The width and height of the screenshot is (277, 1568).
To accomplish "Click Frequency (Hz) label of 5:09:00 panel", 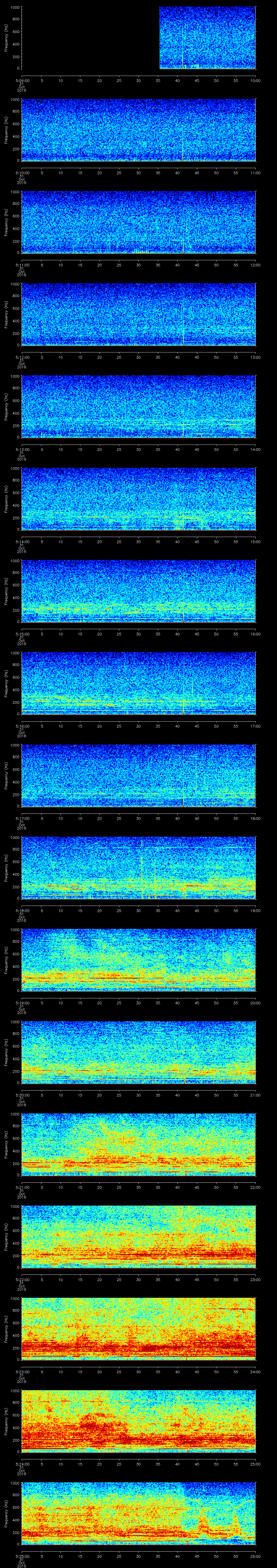I will pos(6,38).
